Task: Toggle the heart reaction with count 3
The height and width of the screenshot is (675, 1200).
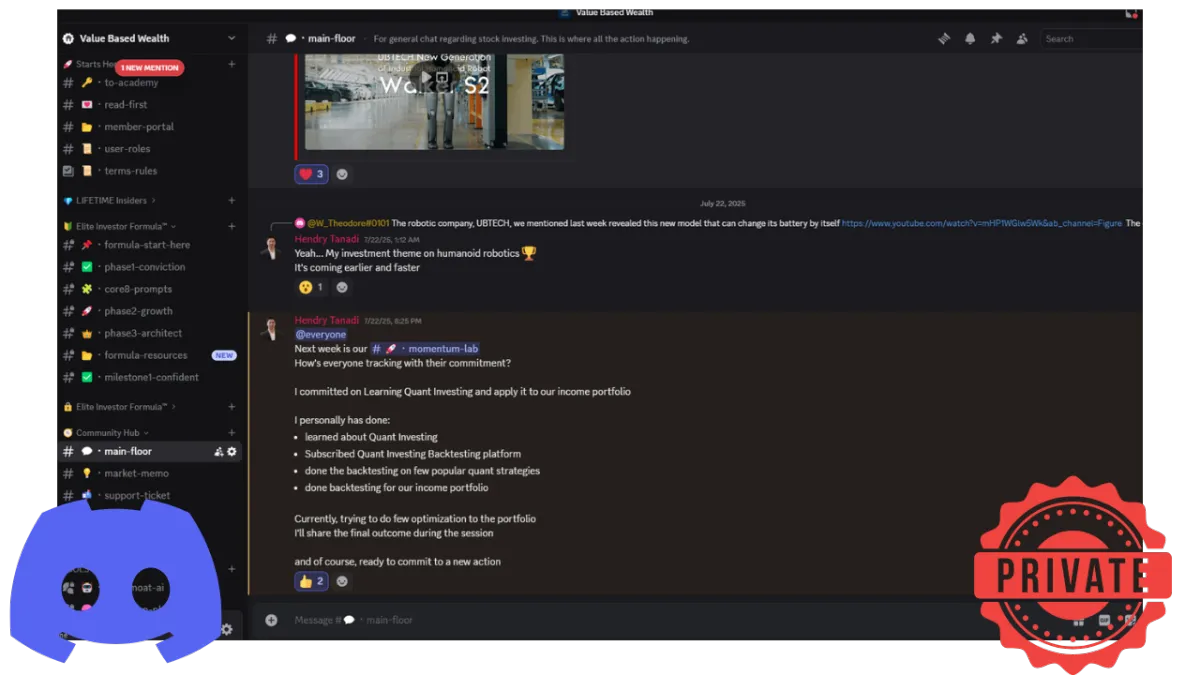Action: pyautogui.click(x=311, y=174)
